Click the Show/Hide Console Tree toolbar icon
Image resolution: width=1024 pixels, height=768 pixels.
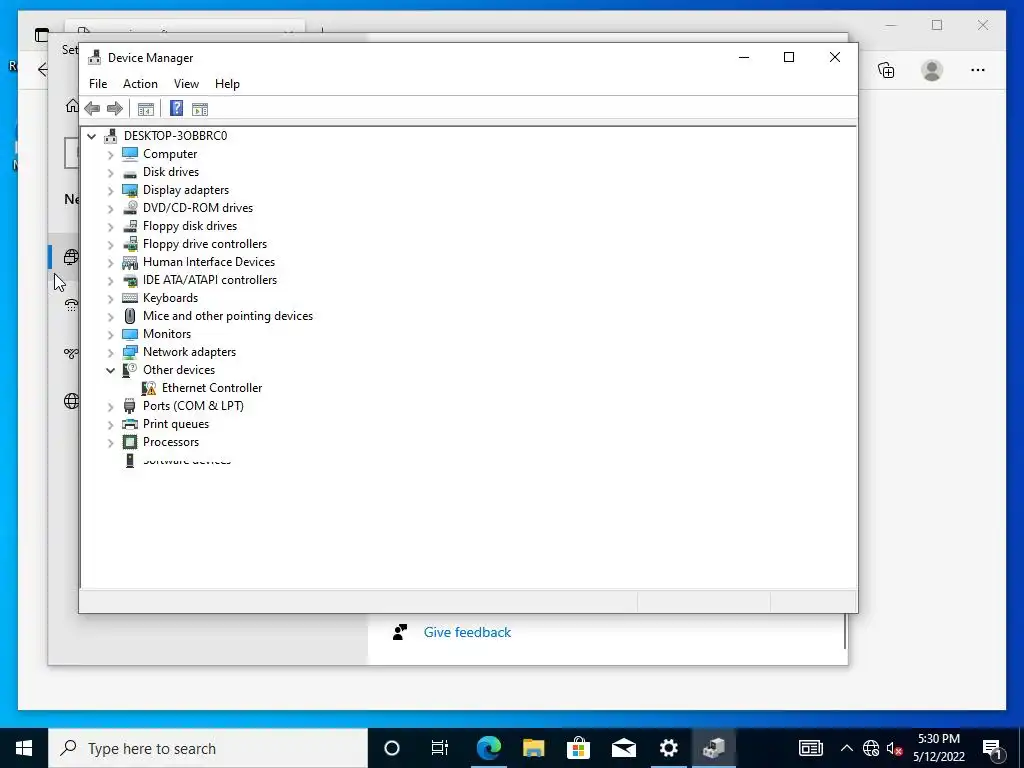(x=146, y=109)
